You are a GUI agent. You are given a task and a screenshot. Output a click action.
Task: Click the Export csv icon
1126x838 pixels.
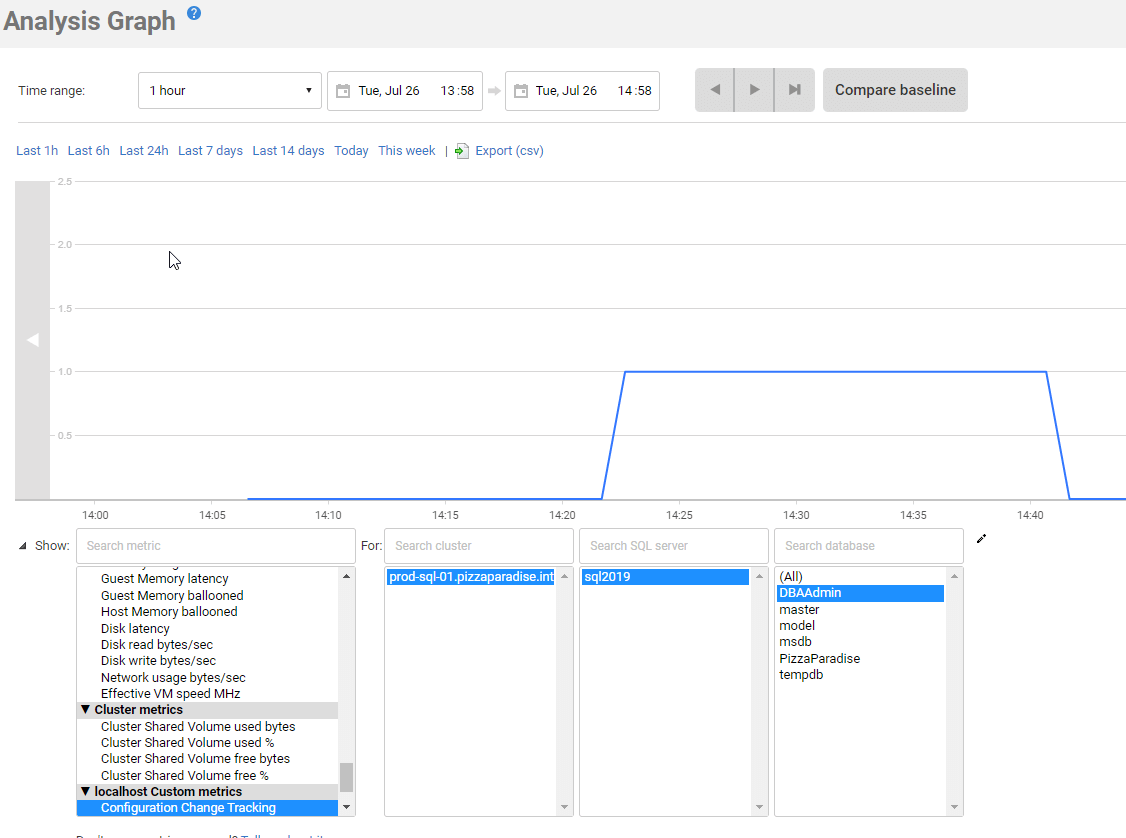[x=462, y=151]
